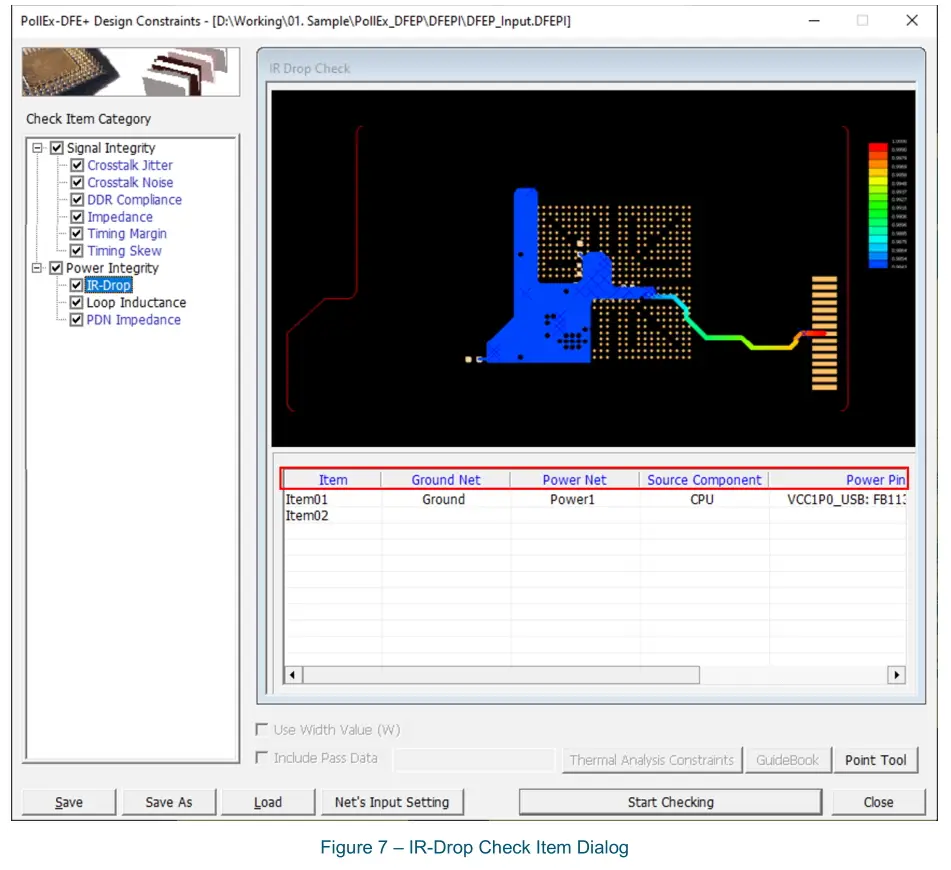Click the chip thumbnail image at top-left
The image size is (951, 870).
click(x=131, y=72)
